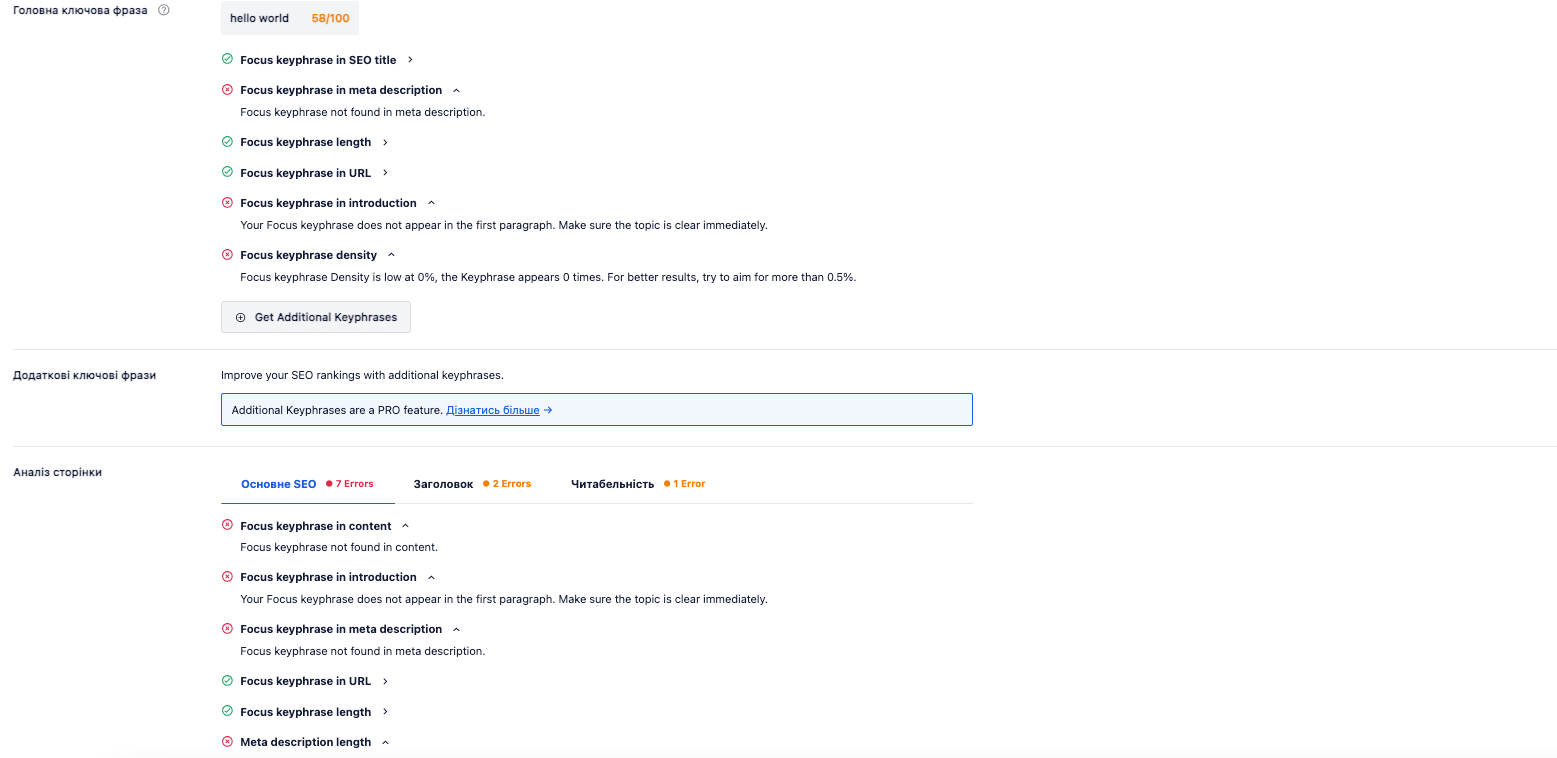The height and width of the screenshot is (758, 1557).
Task: Click green check for keyphrase in URL under Аналіз сторінки
Action: point(227,681)
